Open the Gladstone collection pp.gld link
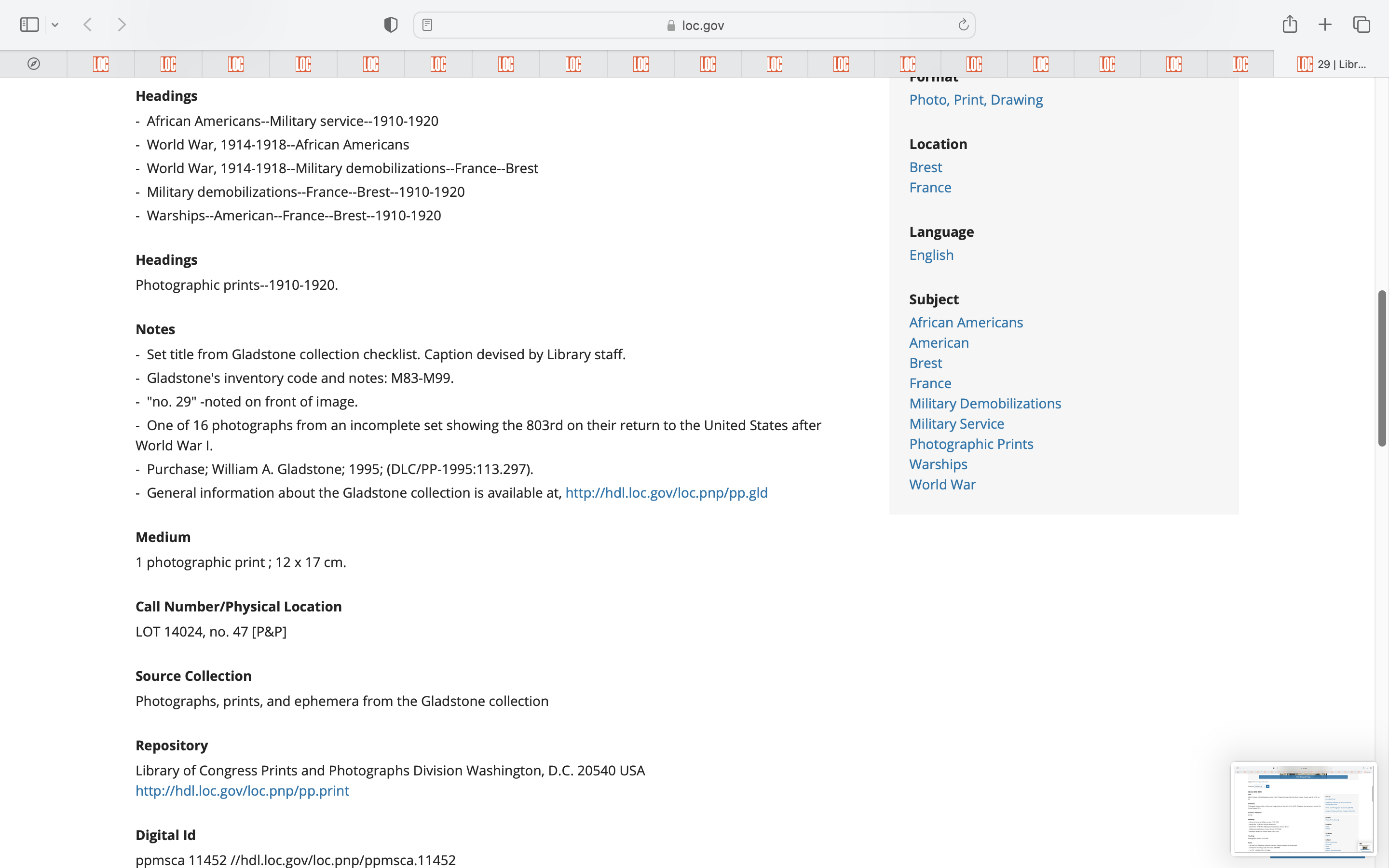 coord(666,492)
